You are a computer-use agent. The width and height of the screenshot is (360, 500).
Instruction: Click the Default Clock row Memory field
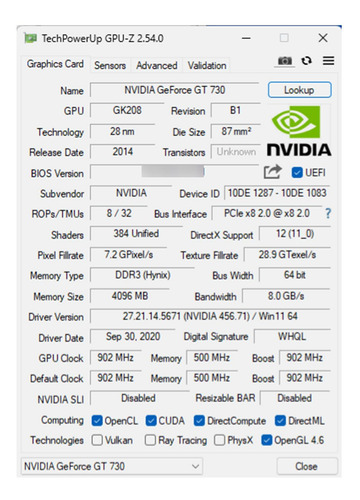pos(212,378)
